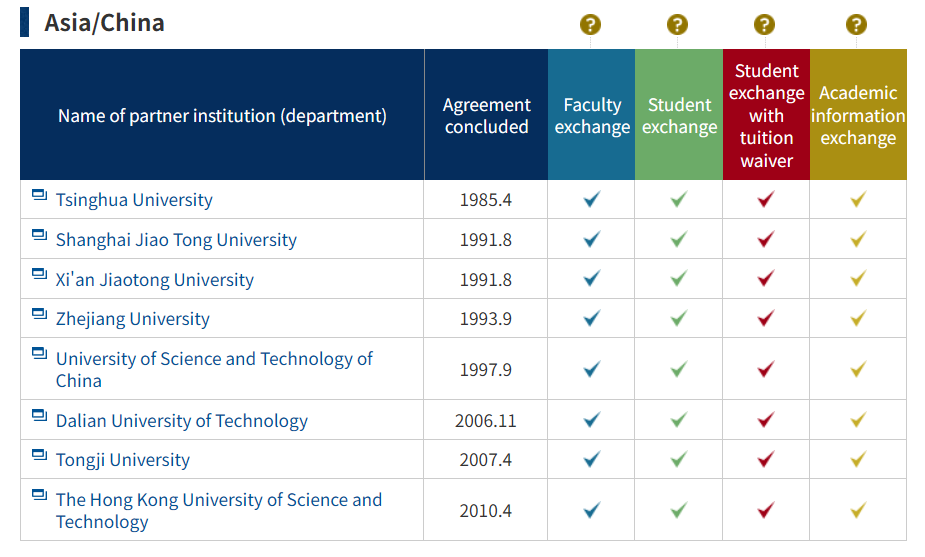This screenshot has height=557, width=925.
Task: Click the Academic information exchange header
Action: tap(858, 115)
